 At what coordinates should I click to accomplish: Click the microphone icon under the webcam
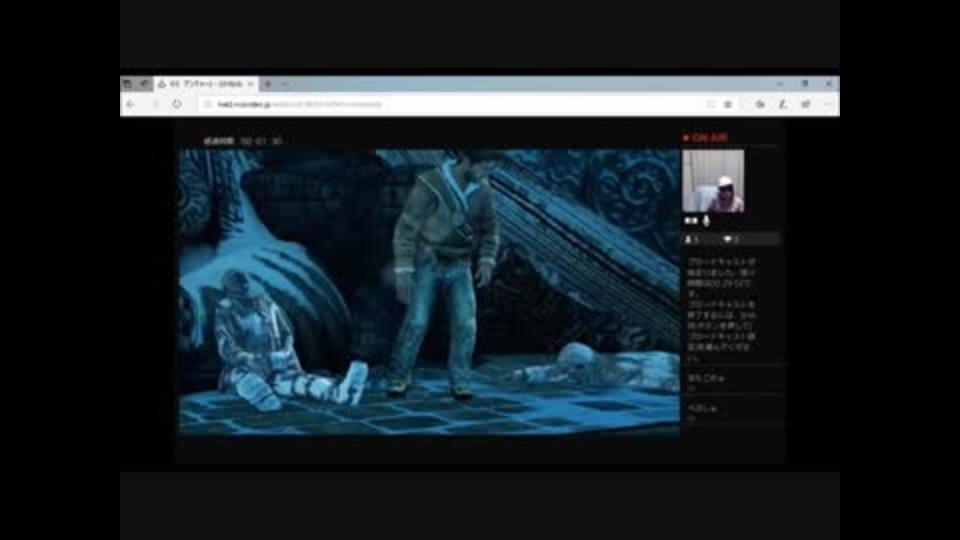coord(707,220)
